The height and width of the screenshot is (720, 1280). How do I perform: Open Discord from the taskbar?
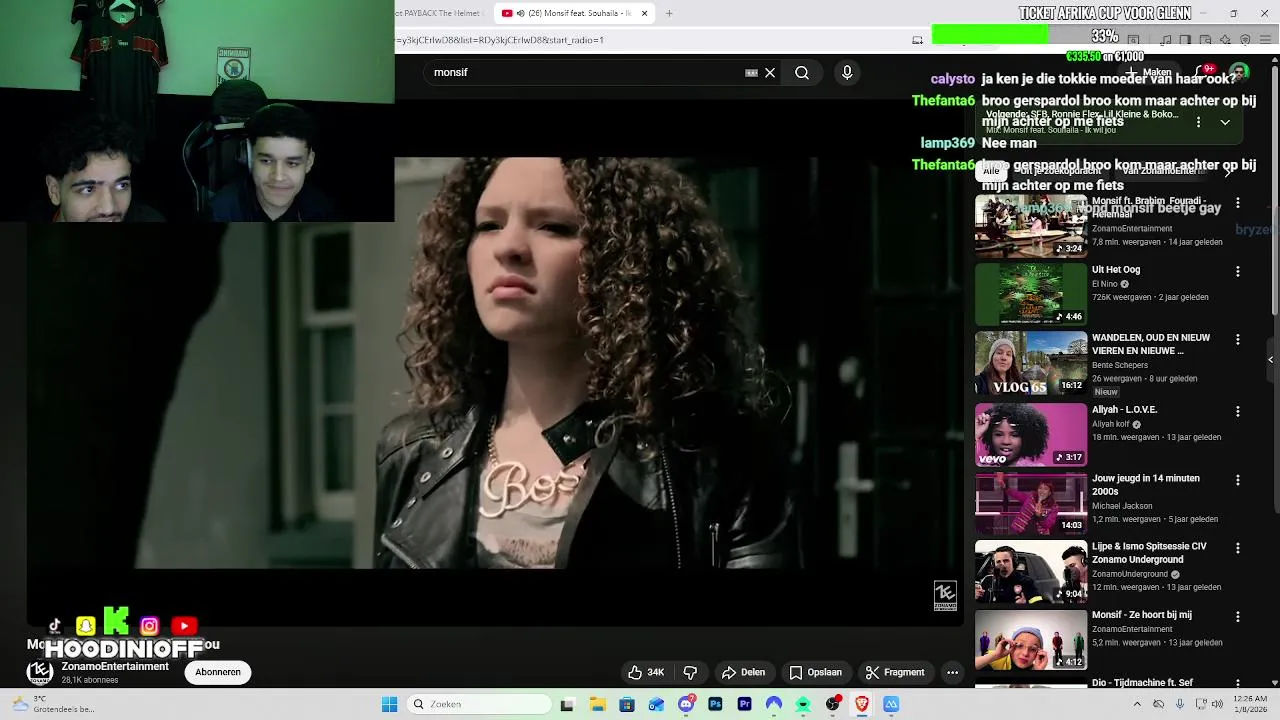[686, 704]
